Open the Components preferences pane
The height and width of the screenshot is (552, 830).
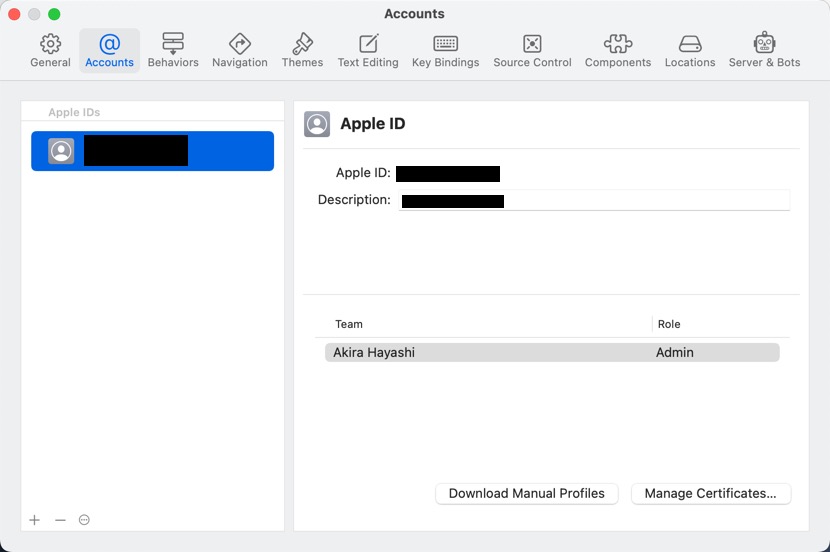(618, 51)
